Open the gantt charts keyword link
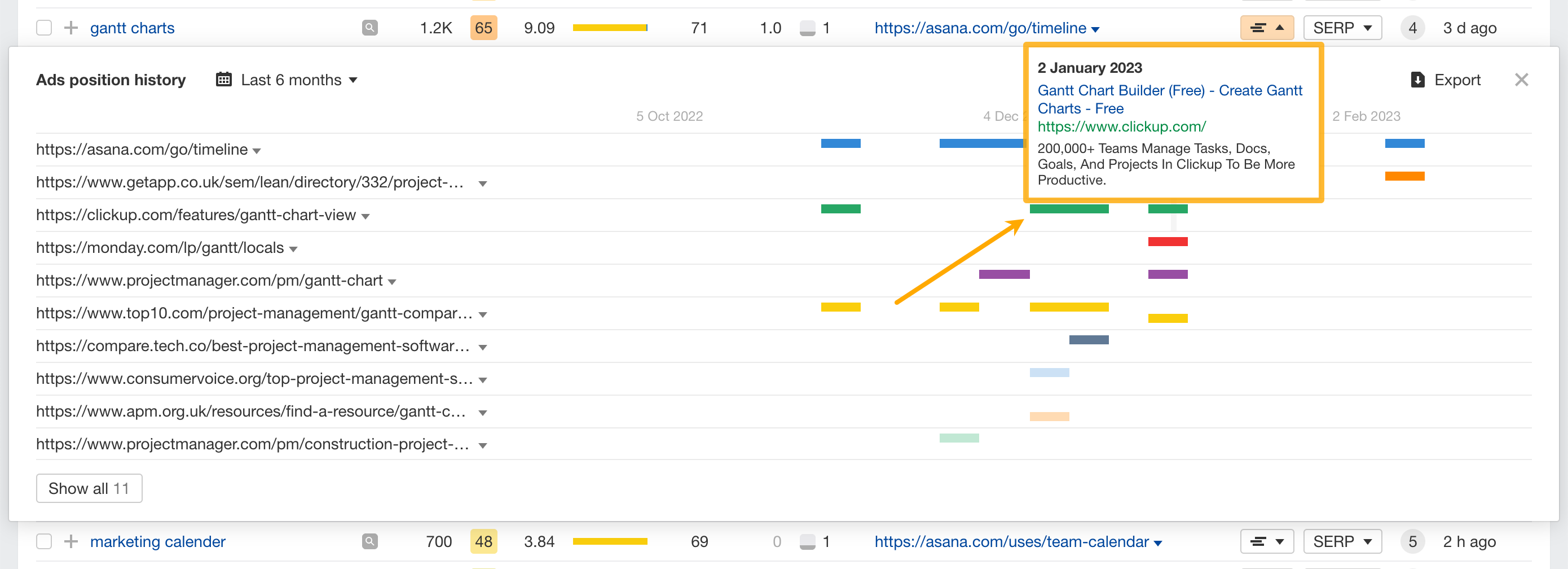The width and height of the screenshot is (1568, 569). (x=132, y=28)
